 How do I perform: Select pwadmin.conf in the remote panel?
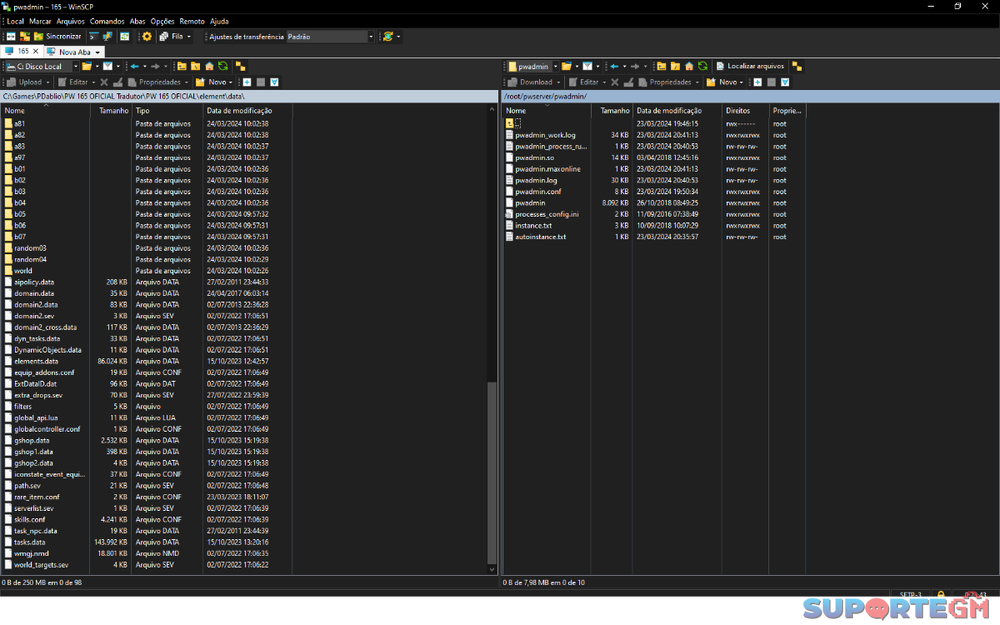click(x=538, y=191)
